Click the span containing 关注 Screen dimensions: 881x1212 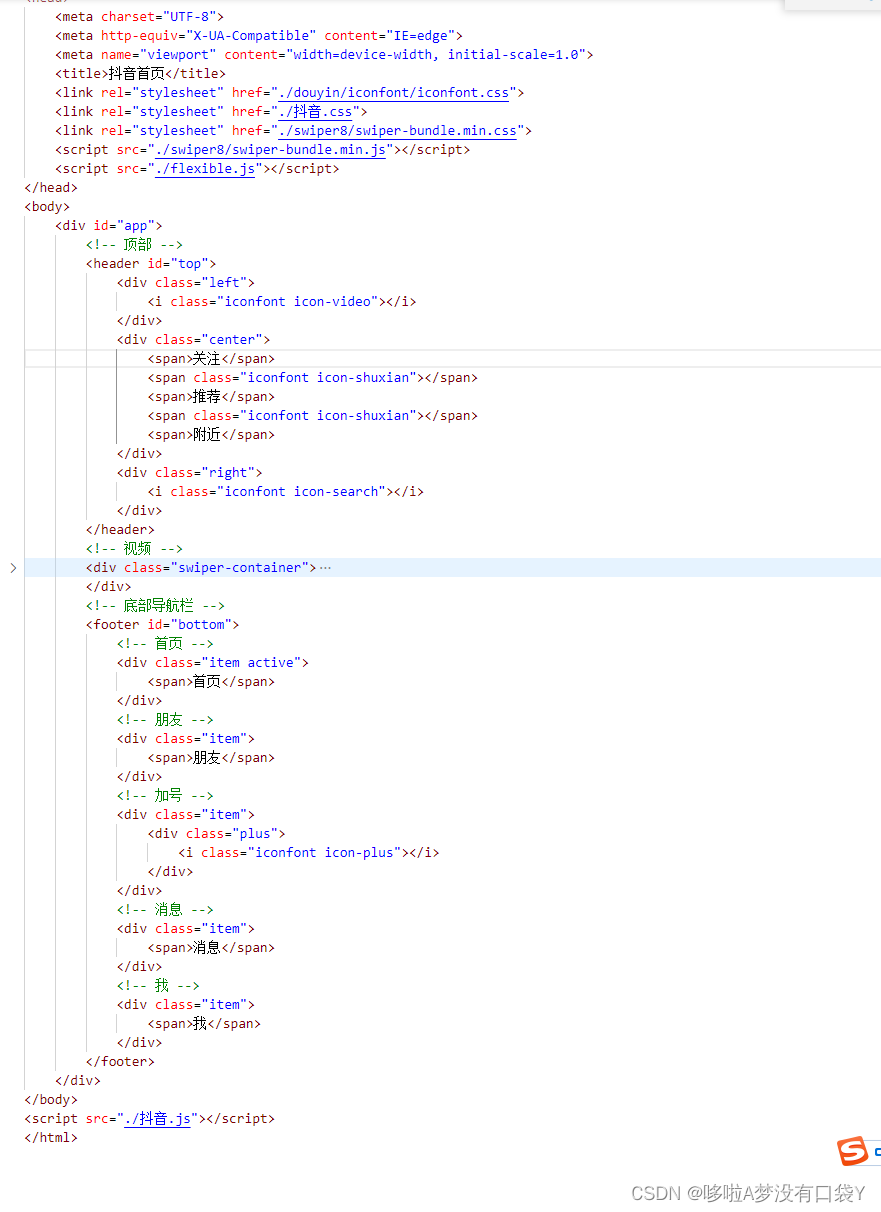211,359
